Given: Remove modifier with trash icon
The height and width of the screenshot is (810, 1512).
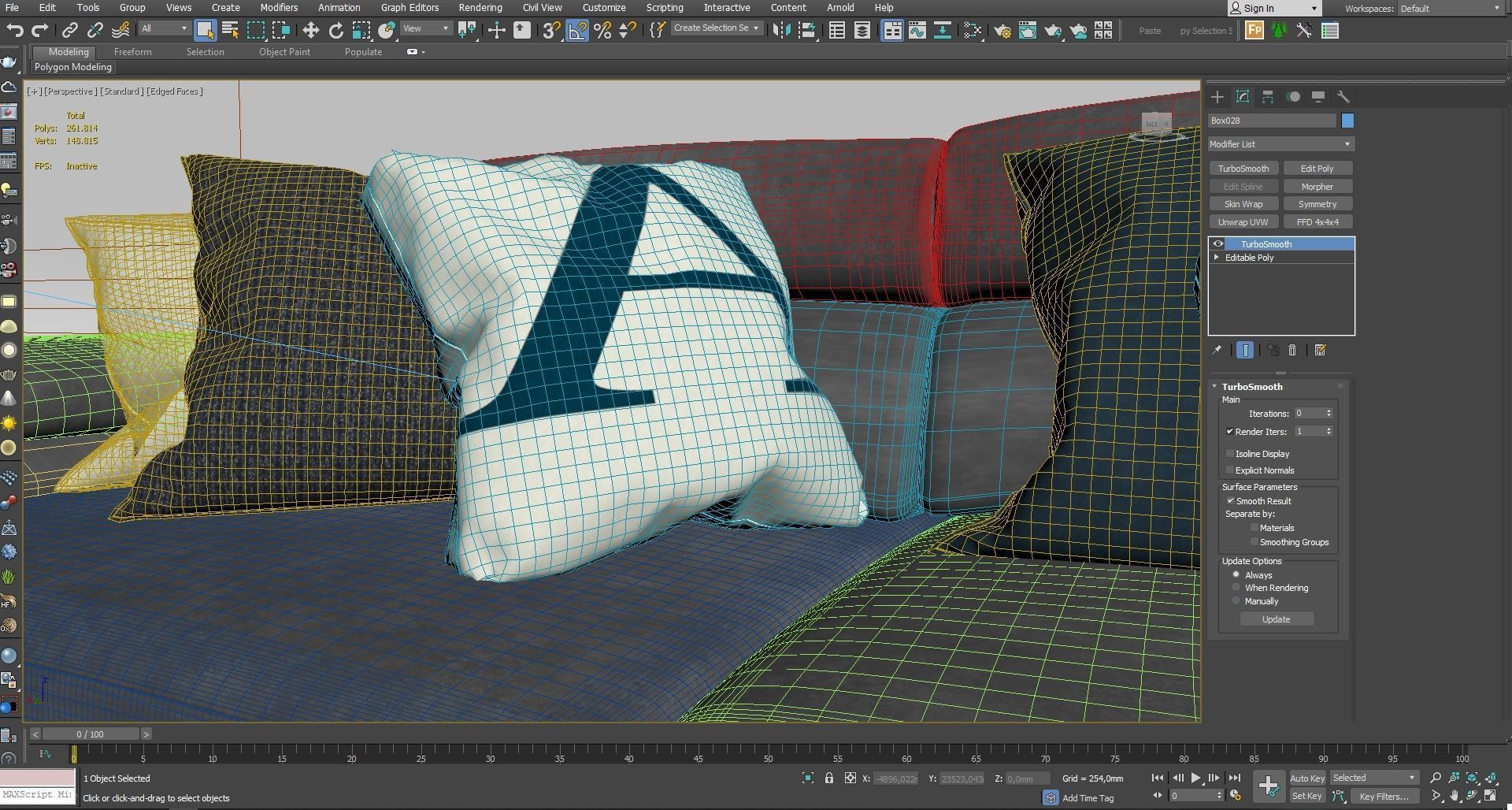Looking at the screenshot, I should [1292, 350].
